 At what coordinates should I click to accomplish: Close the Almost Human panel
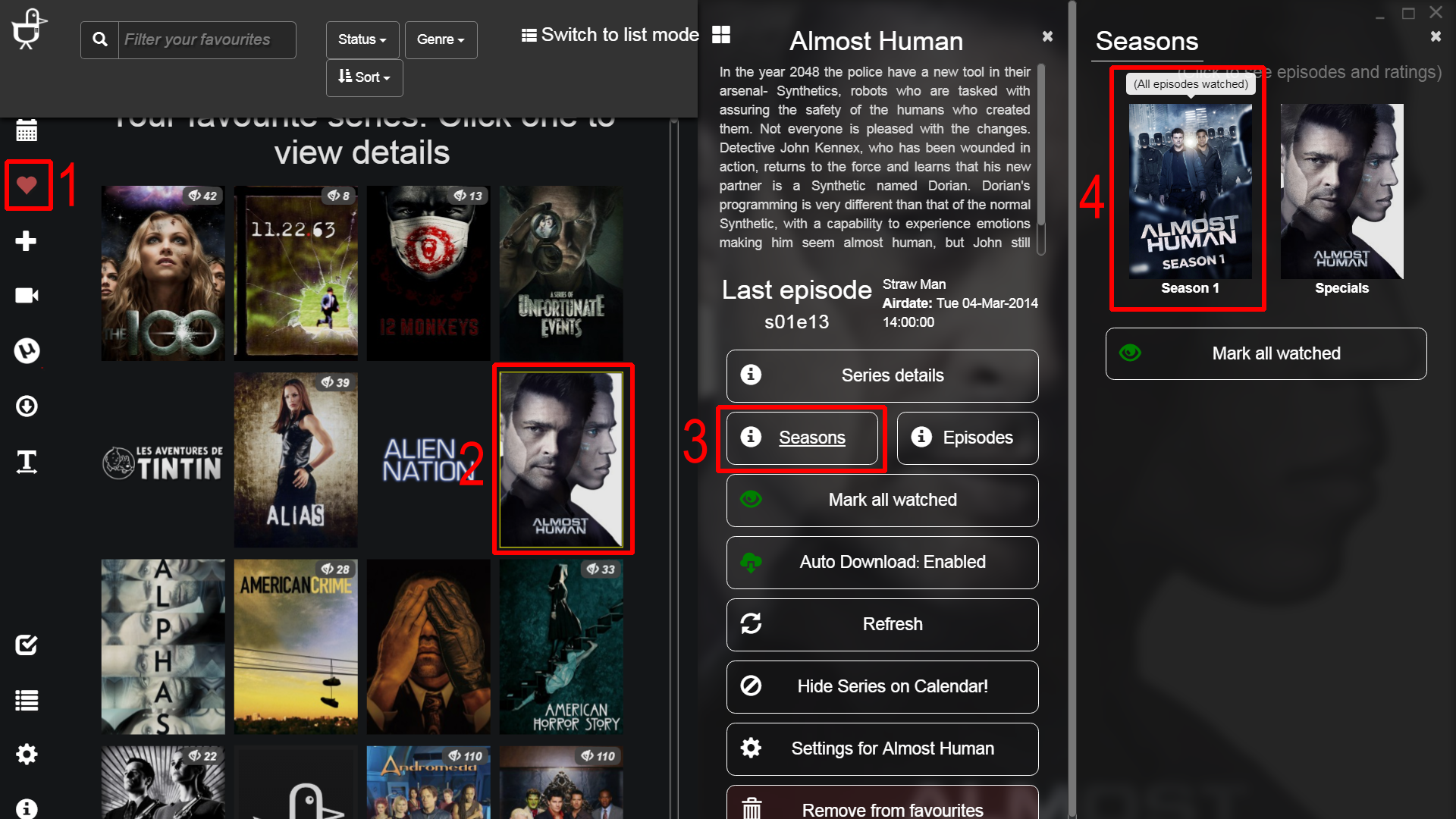[x=1047, y=36]
